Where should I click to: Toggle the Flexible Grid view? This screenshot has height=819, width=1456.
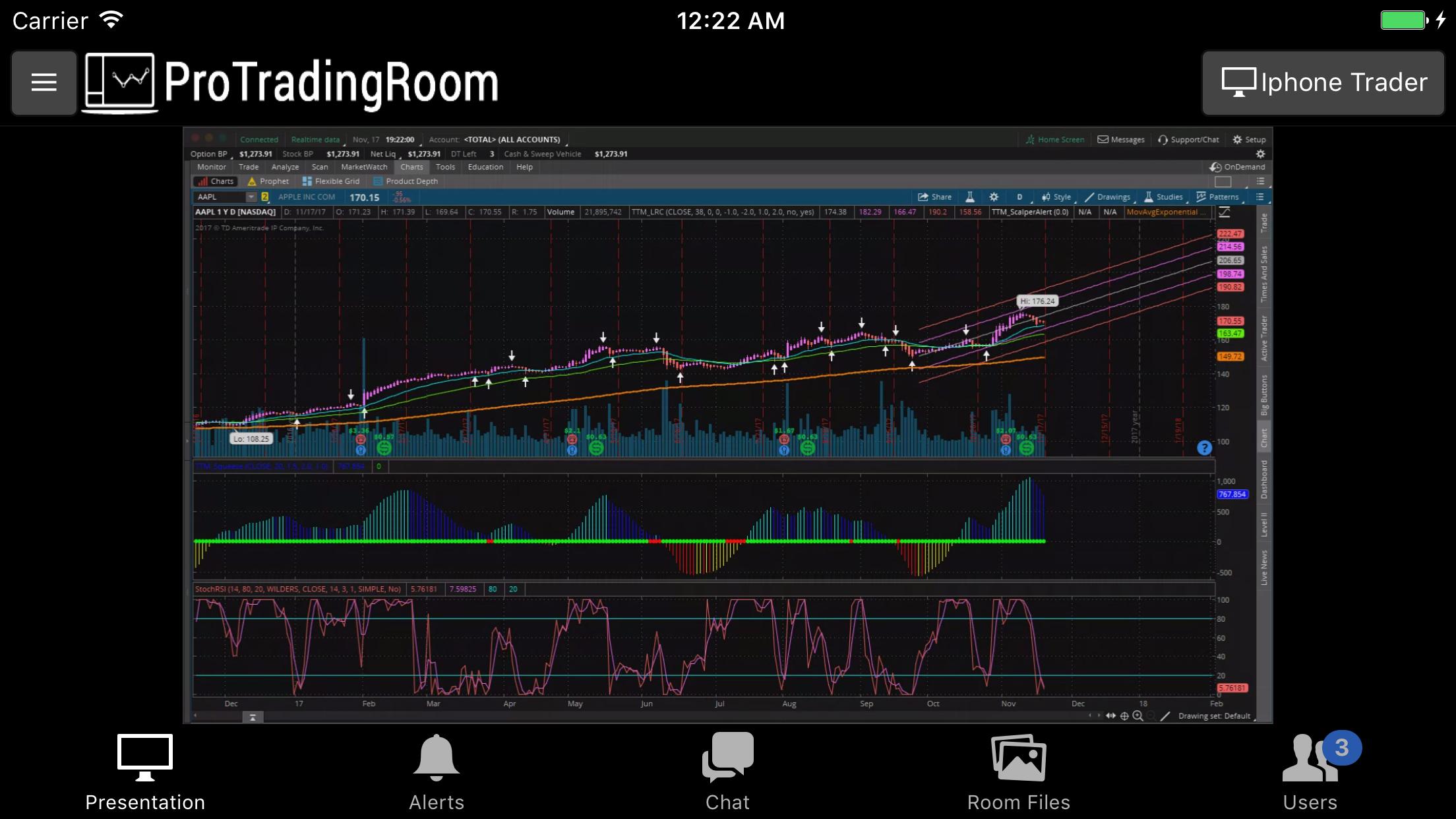pos(331,181)
